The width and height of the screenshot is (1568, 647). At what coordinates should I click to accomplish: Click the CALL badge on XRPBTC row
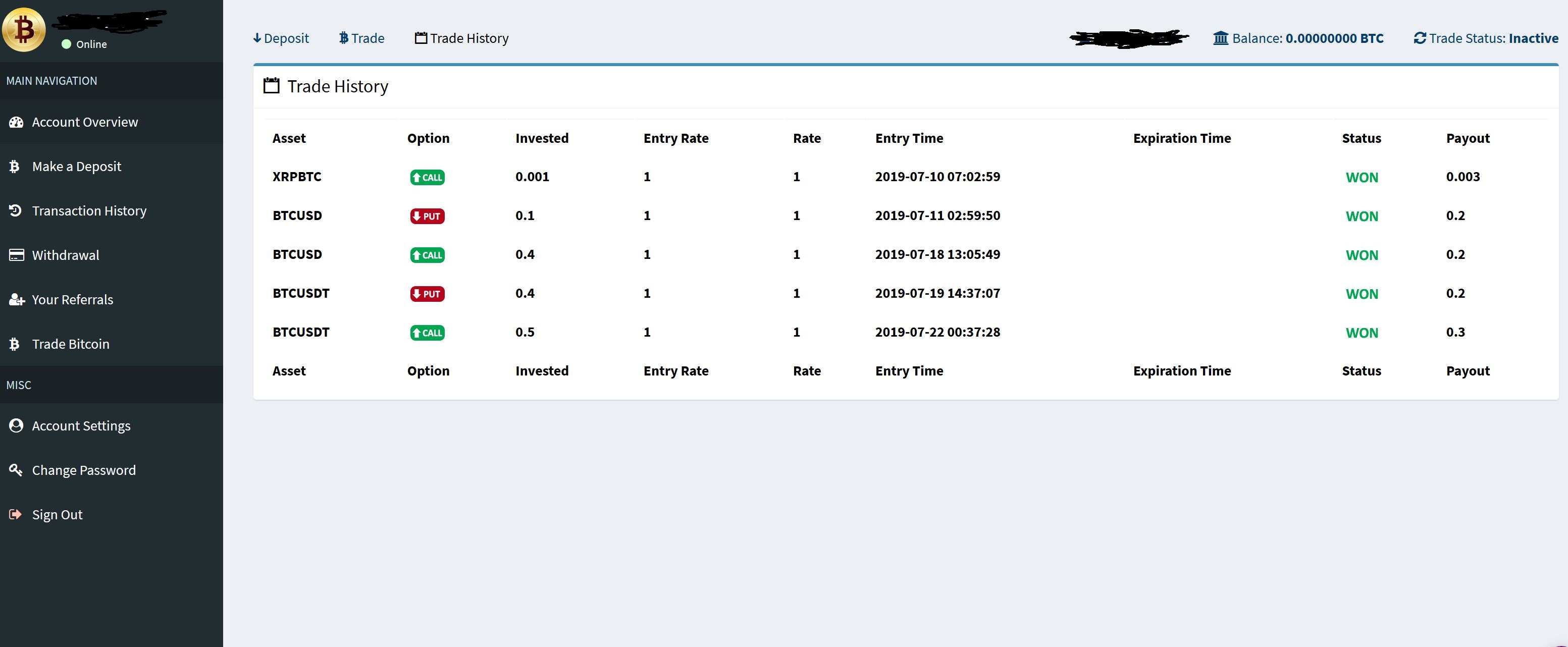pos(427,177)
